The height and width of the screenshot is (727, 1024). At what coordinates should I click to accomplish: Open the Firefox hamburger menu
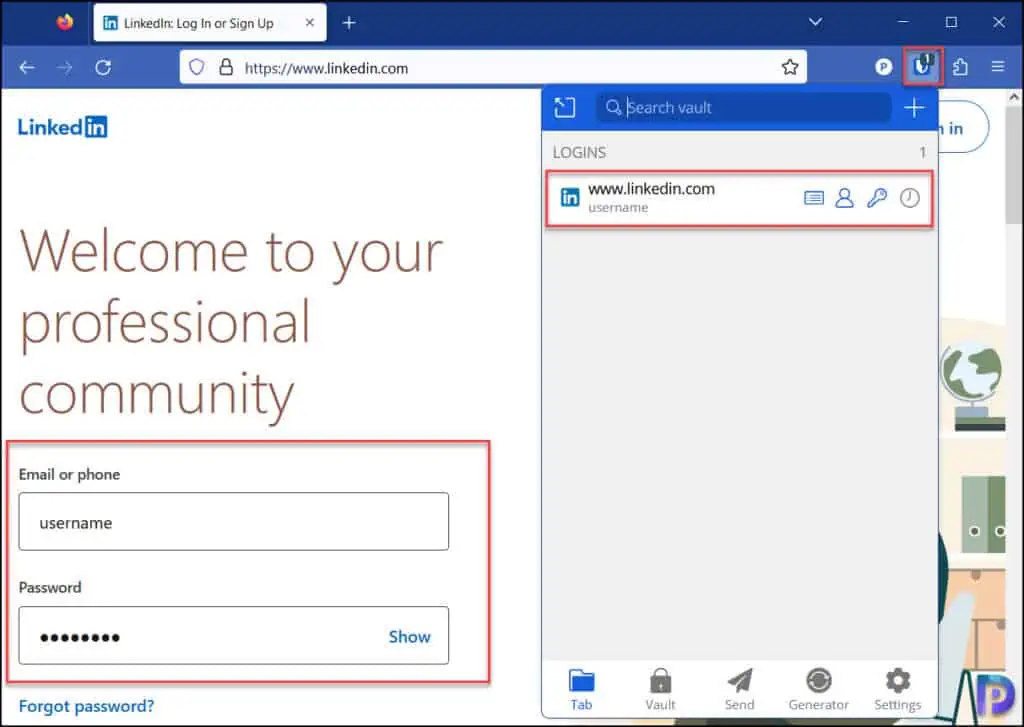point(997,67)
